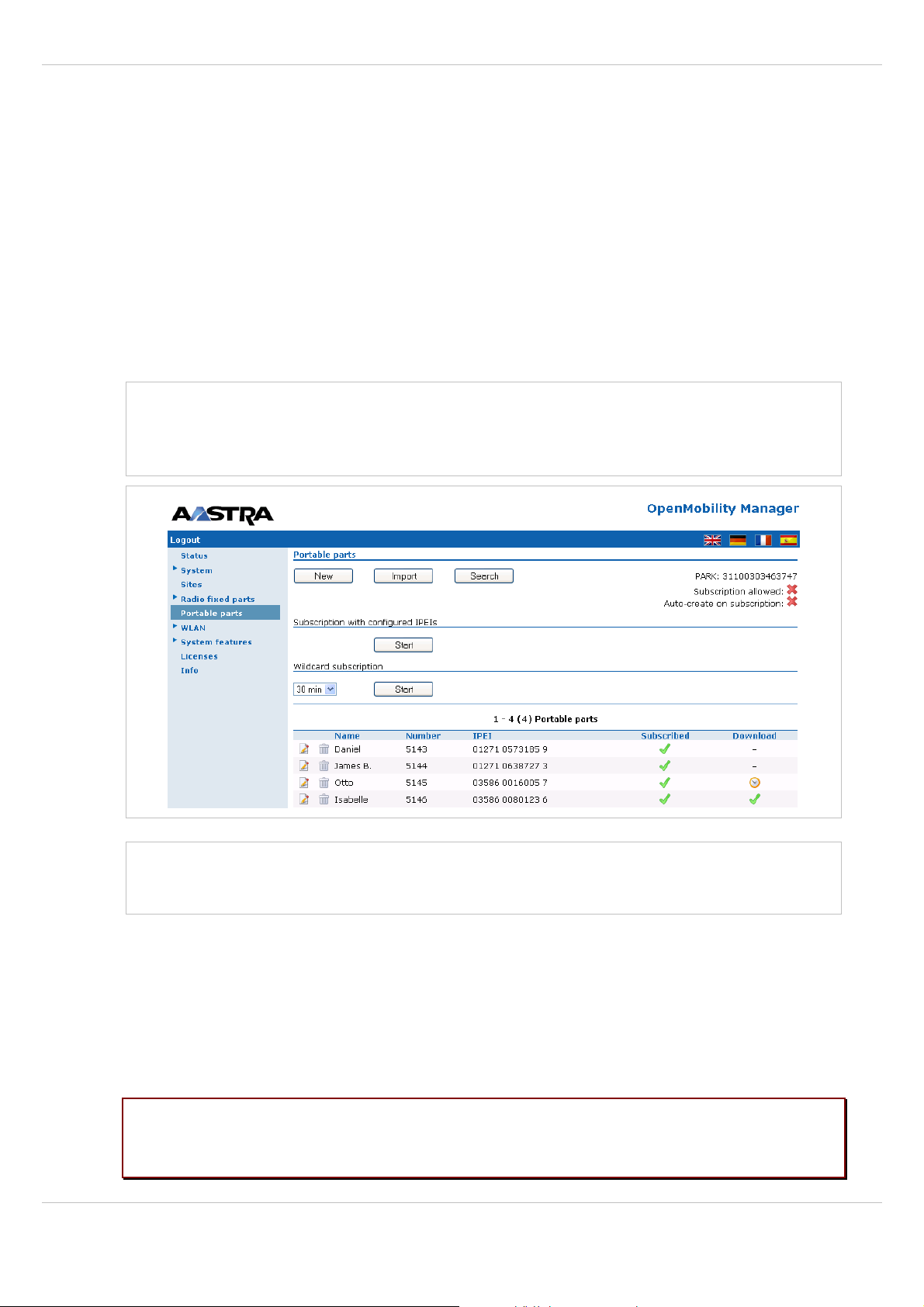Click the OpenMobility Manager title
This screenshot has width=924, height=1307.
click(723, 509)
